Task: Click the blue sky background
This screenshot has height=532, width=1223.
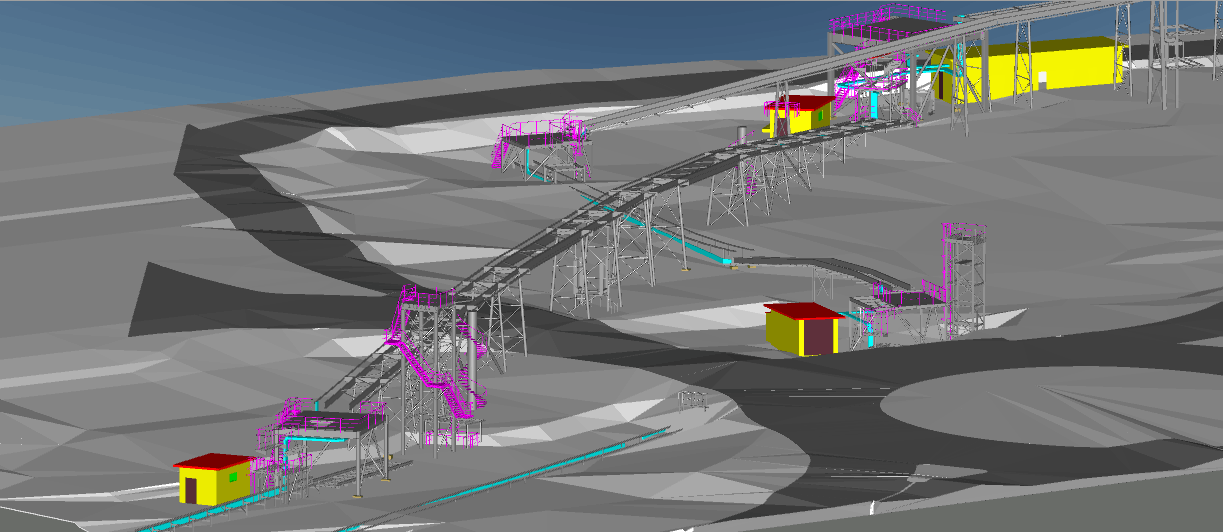Action: pyautogui.click(x=300, y=40)
